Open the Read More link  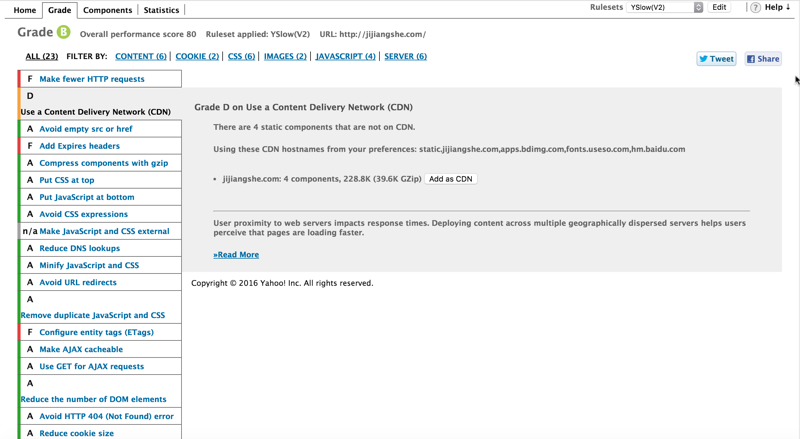[236, 255]
